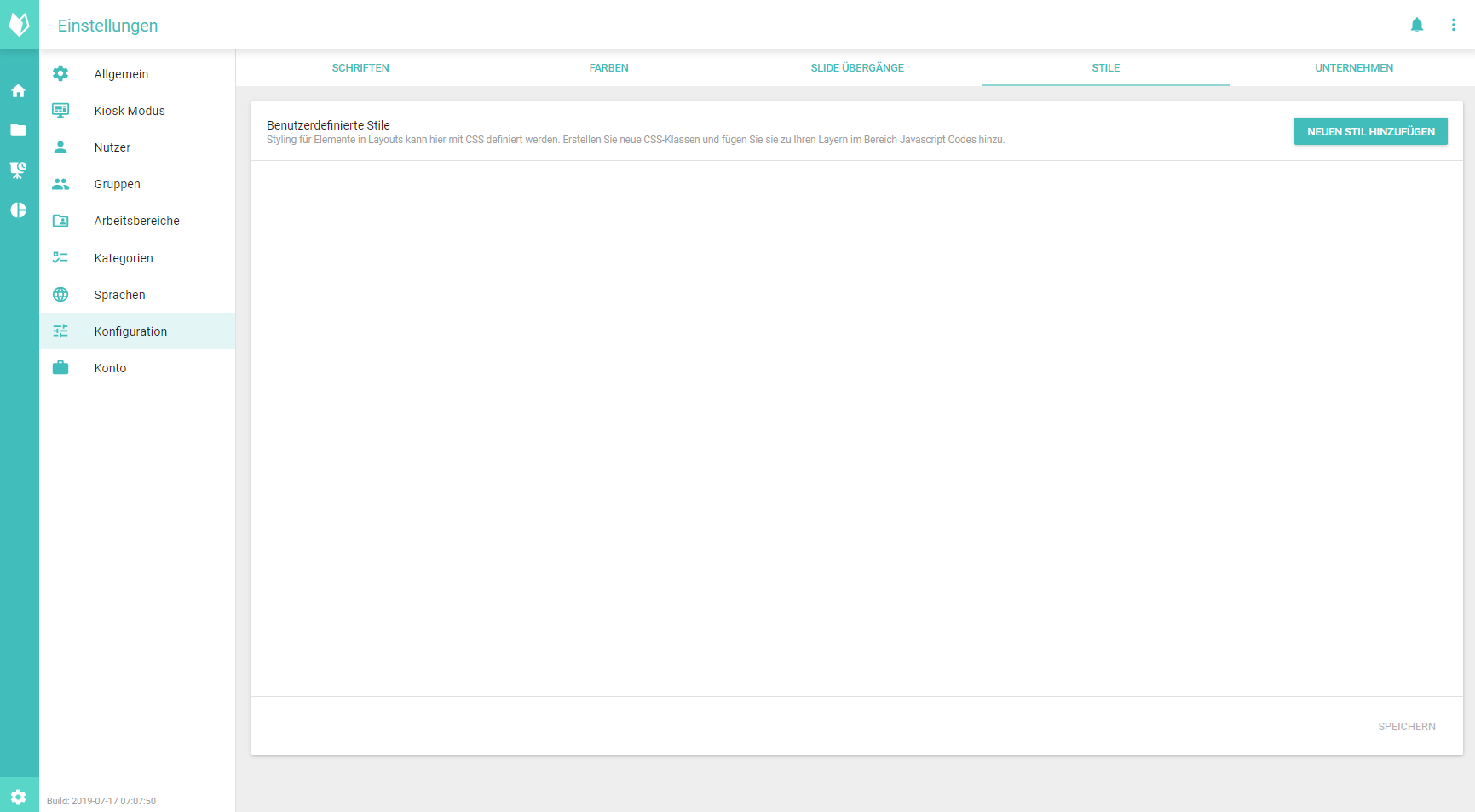Go to Kiosk Modus settings
The width and height of the screenshot is (1475, 812).
point(130,111)
